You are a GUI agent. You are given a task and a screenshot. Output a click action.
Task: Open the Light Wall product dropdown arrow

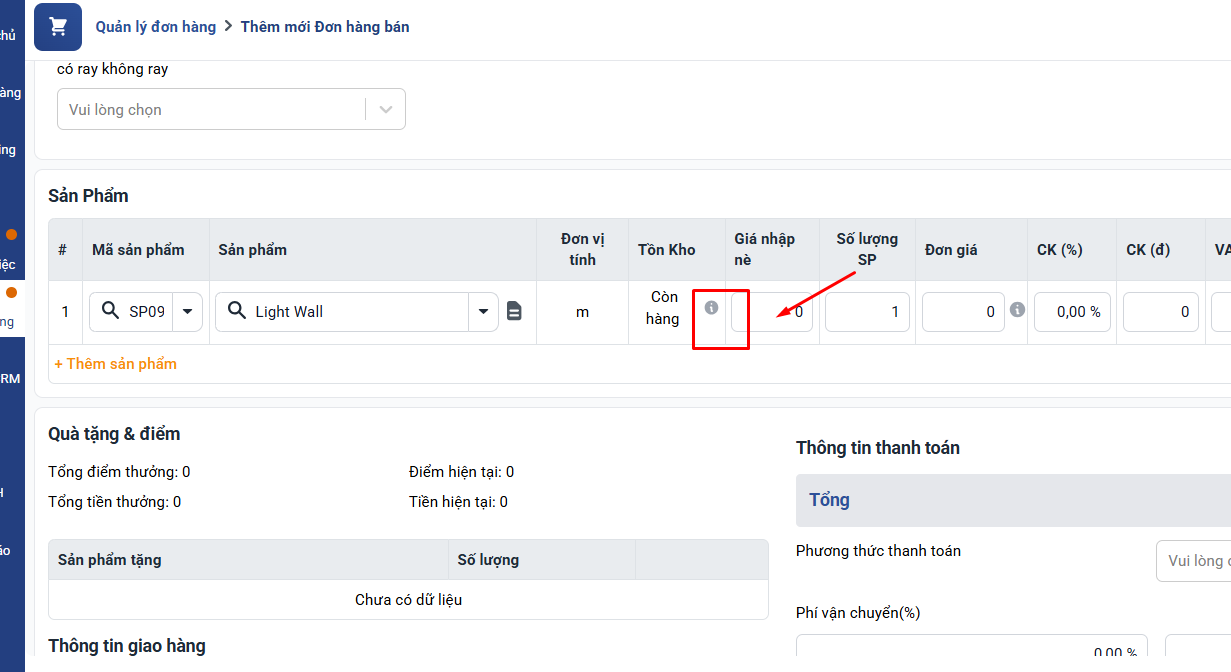[x=483, y=311]
